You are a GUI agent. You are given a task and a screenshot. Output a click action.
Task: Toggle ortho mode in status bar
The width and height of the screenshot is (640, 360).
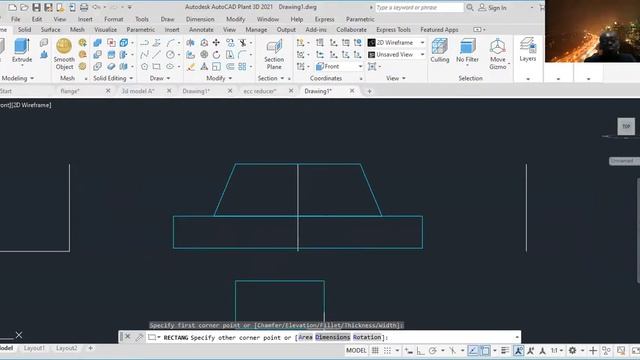point(420,350)
